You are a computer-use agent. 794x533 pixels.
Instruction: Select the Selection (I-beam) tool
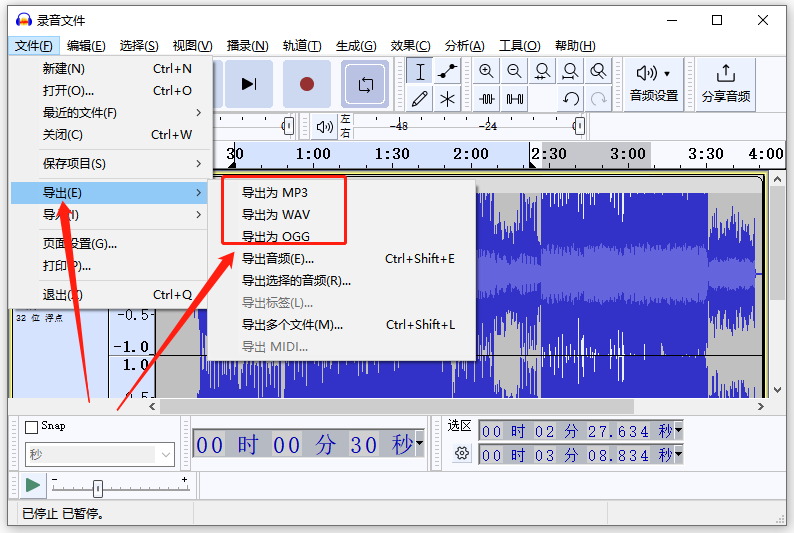point(420,71)
